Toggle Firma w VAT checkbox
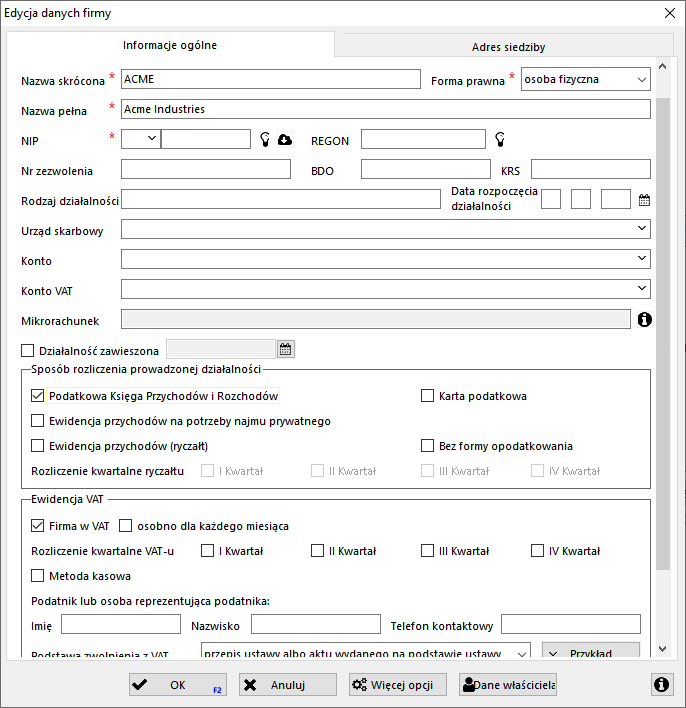 [37, 526]
